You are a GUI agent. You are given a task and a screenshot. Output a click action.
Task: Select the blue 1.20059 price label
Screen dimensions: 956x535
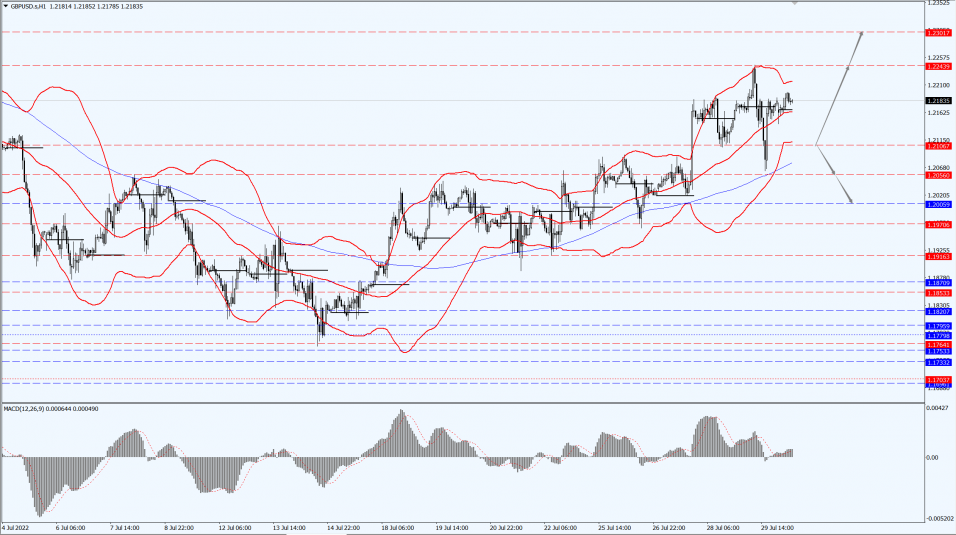[x=938, y=204]
